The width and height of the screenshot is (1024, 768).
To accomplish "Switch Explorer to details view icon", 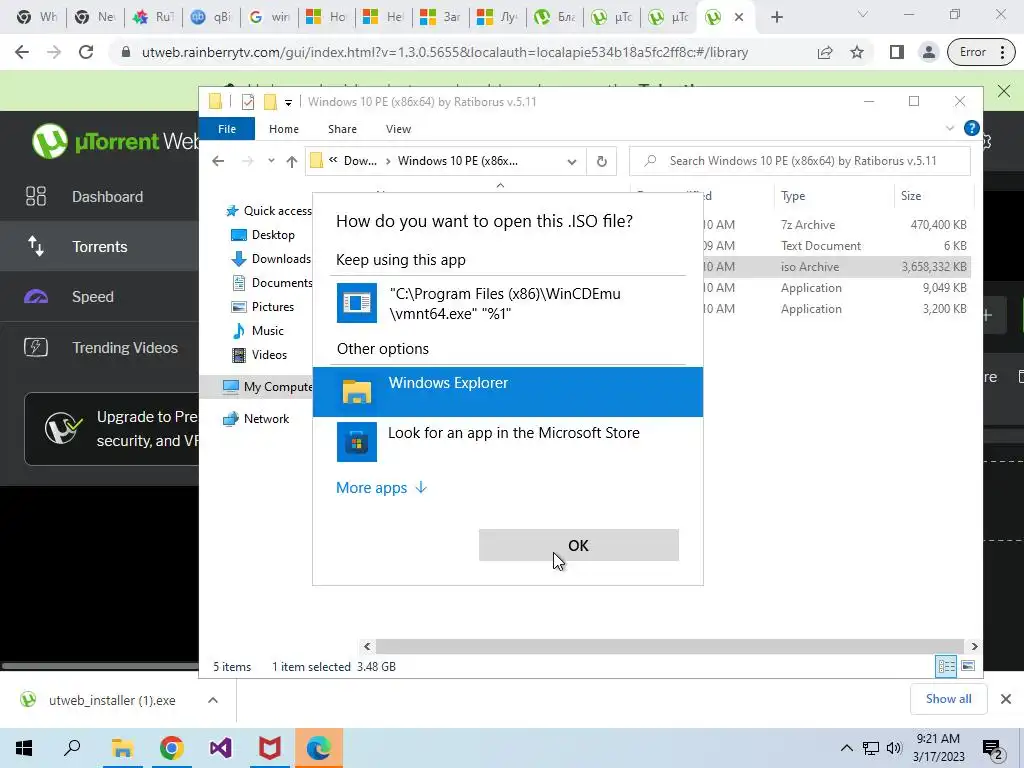I will coord(946,665).
